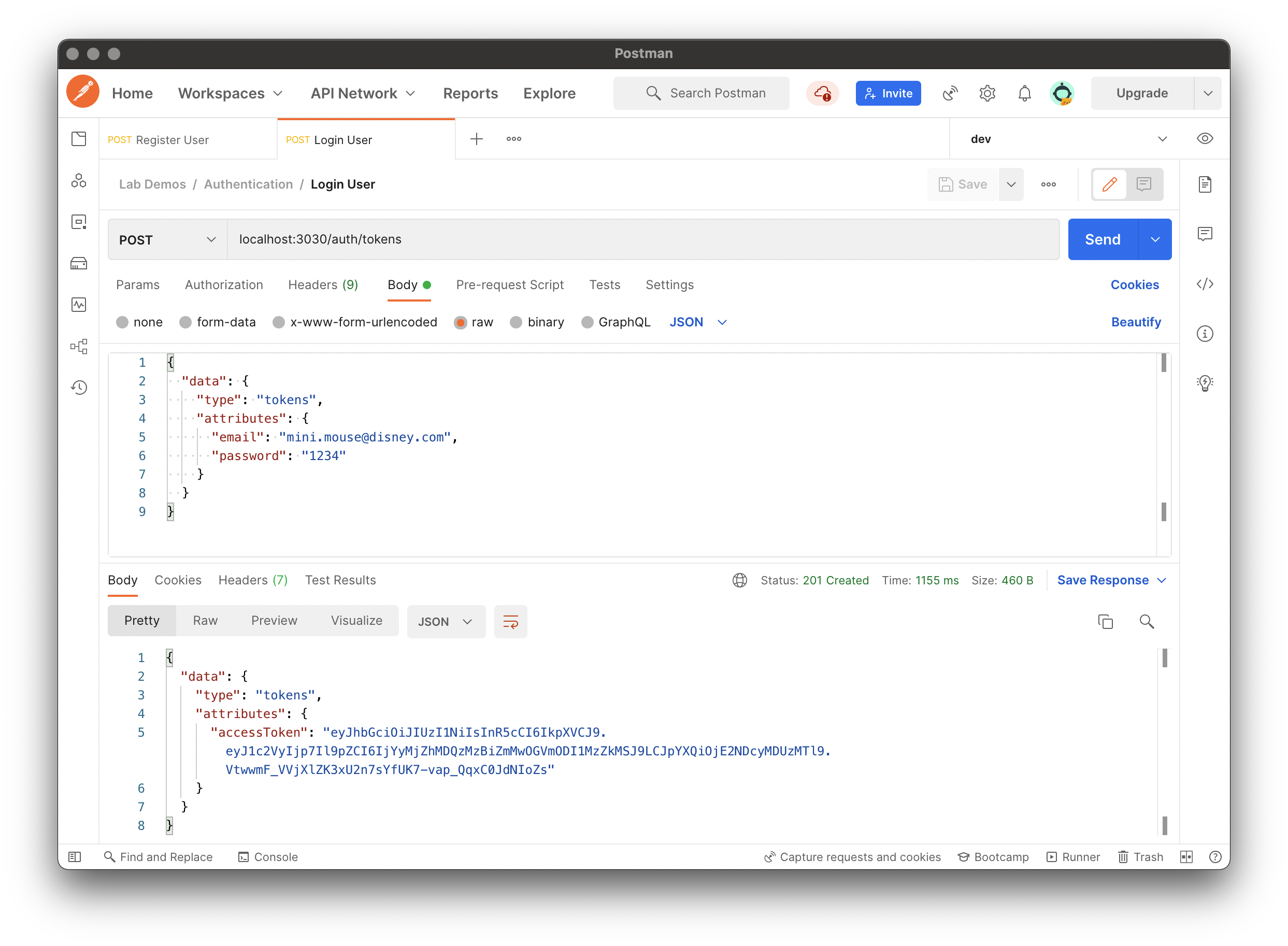The width and height of the screenshot is (1288, 946).
Task: Click the two-pane view icon in status bar
Action: 1186,857
